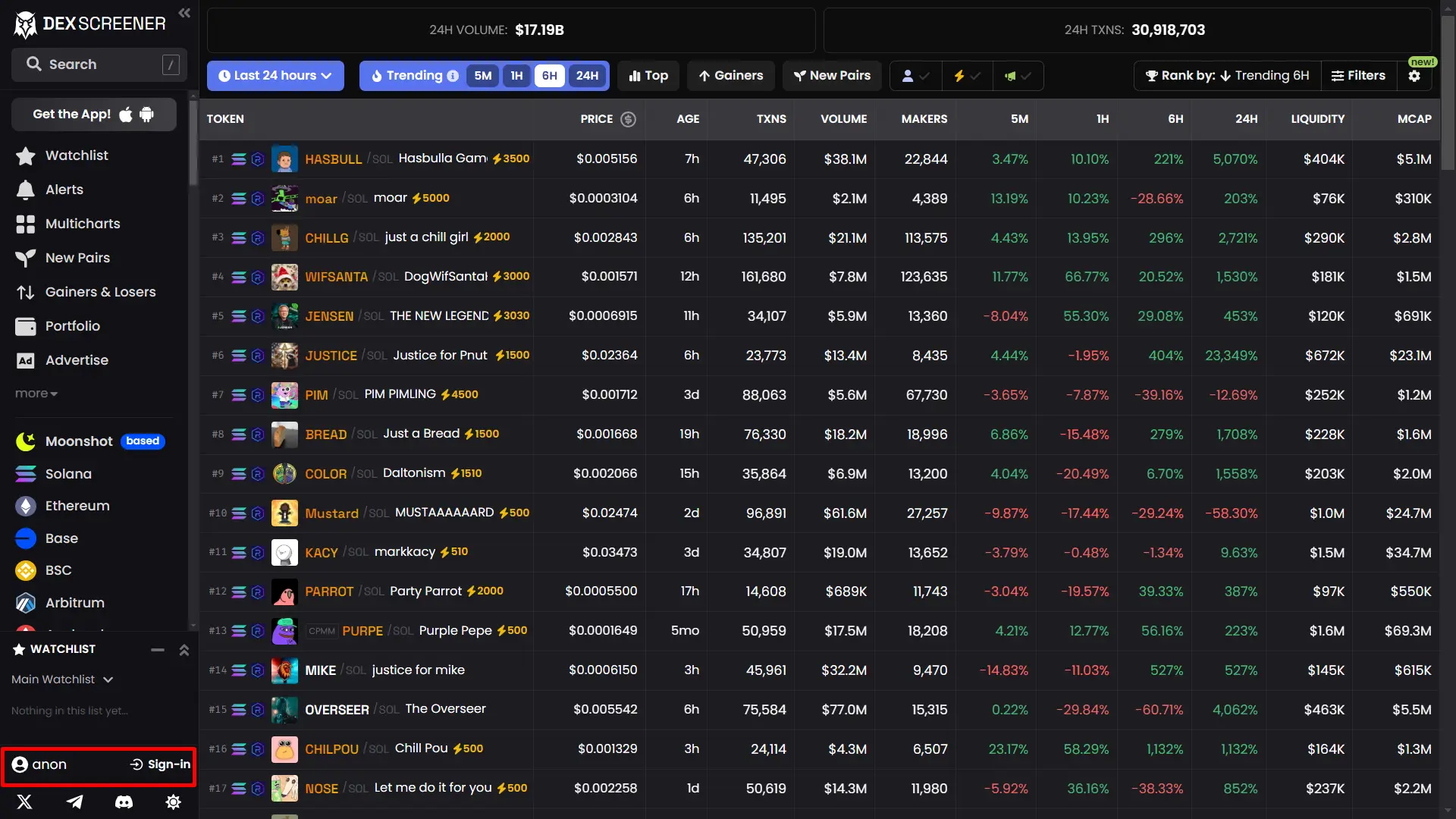Select the Solana chain icon
The height and width of the screenshot is (819, 1456).
(x=26, y=474)
